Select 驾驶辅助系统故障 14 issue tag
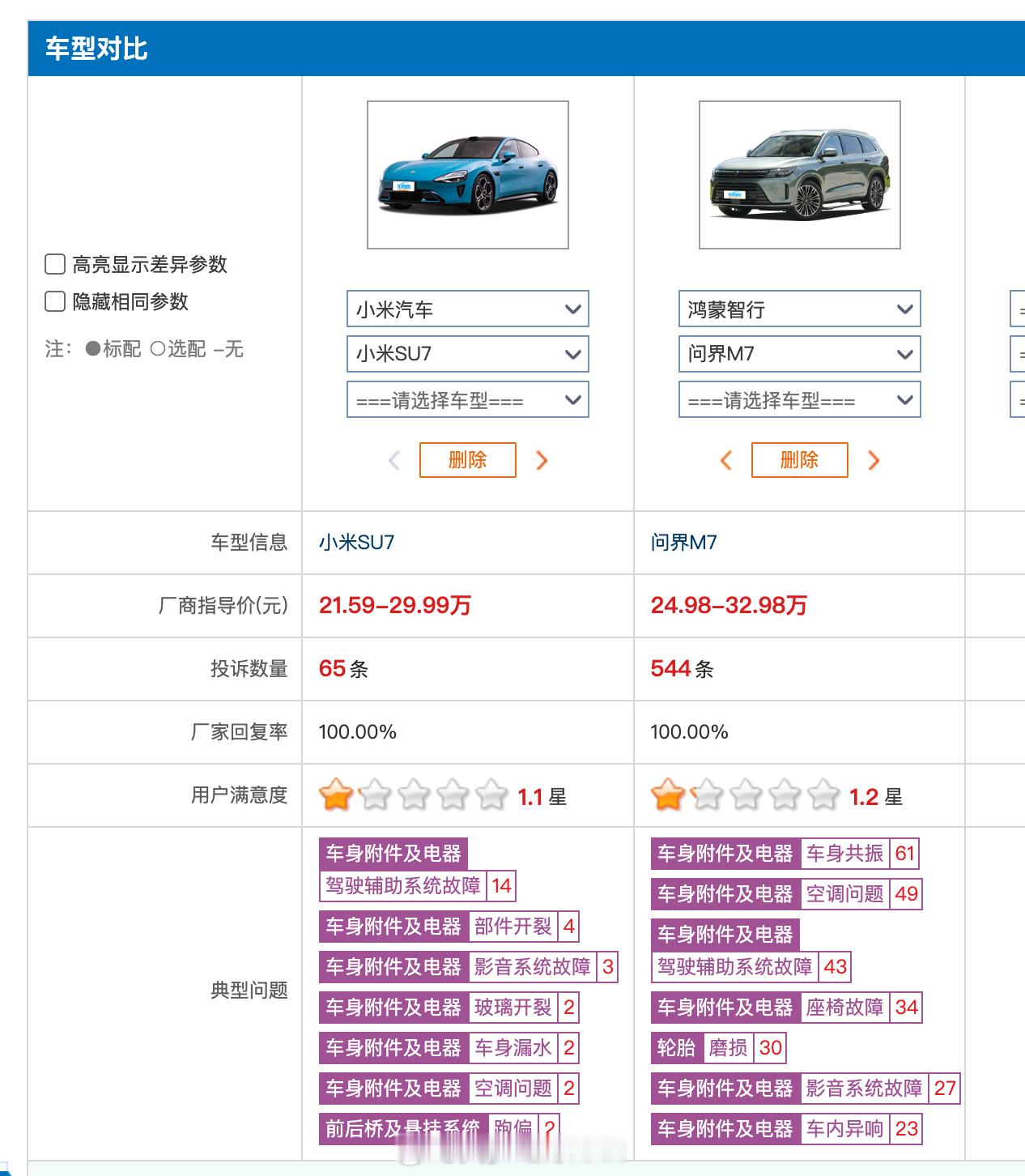This screenshot has height=1176, width=1025. [418, 869]
